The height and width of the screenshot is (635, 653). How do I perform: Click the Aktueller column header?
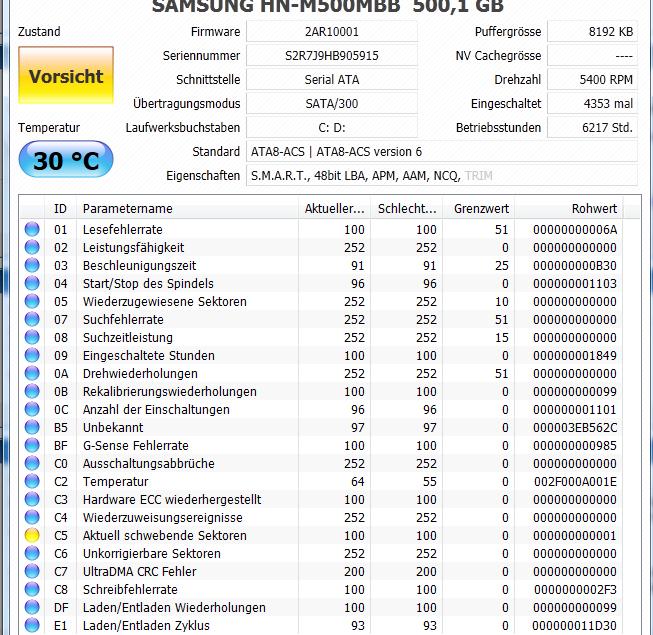(334, 208)
